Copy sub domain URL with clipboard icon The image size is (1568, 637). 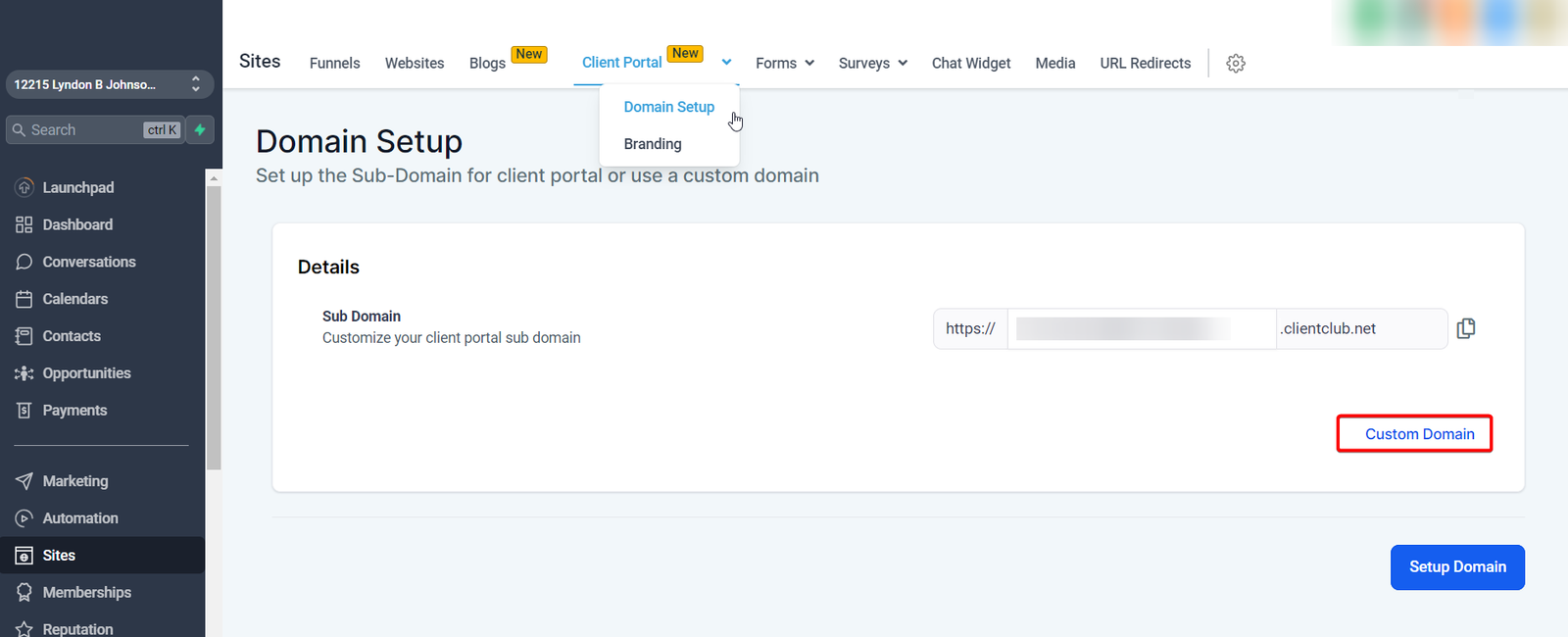(x=1466, y=328)
